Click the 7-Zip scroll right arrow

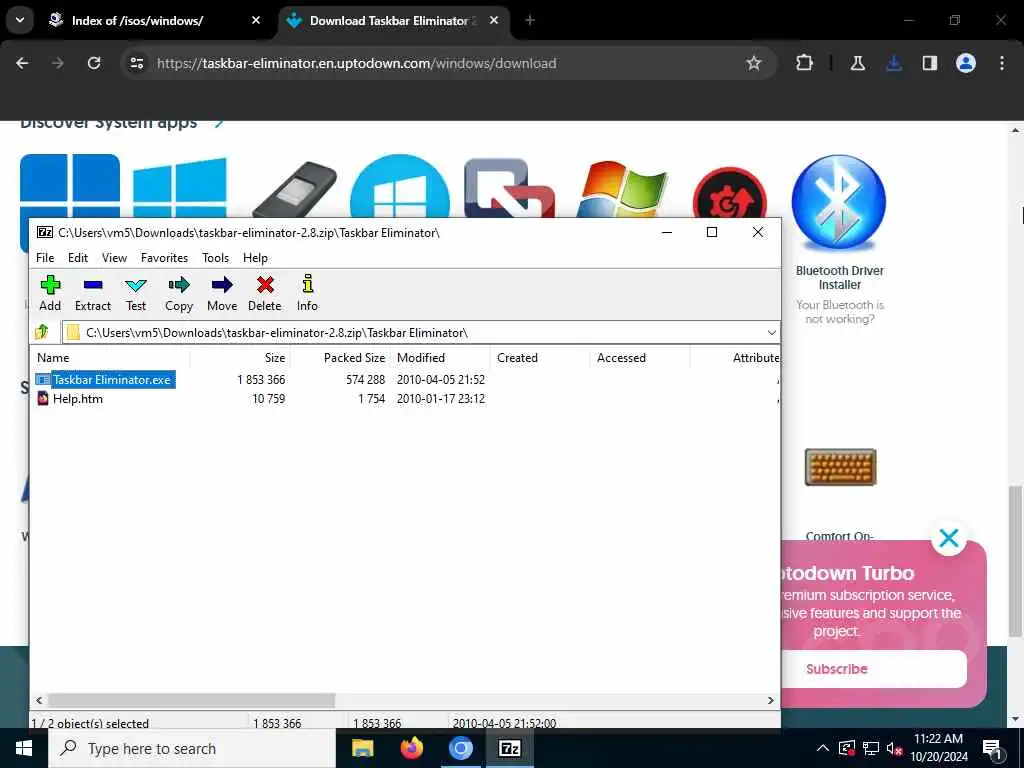coord(771,700)
